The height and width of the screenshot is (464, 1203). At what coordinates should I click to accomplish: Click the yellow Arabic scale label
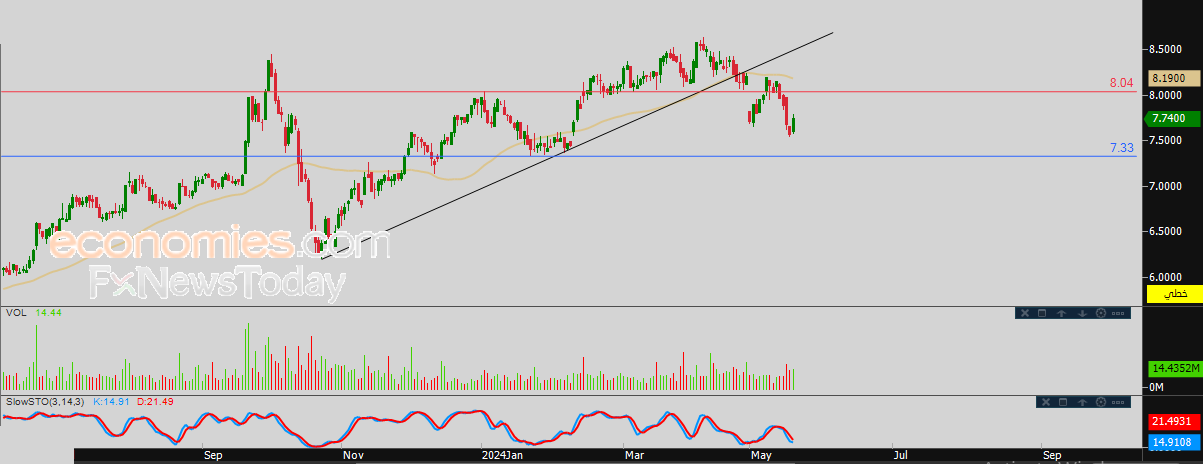tap(1174, 293)
